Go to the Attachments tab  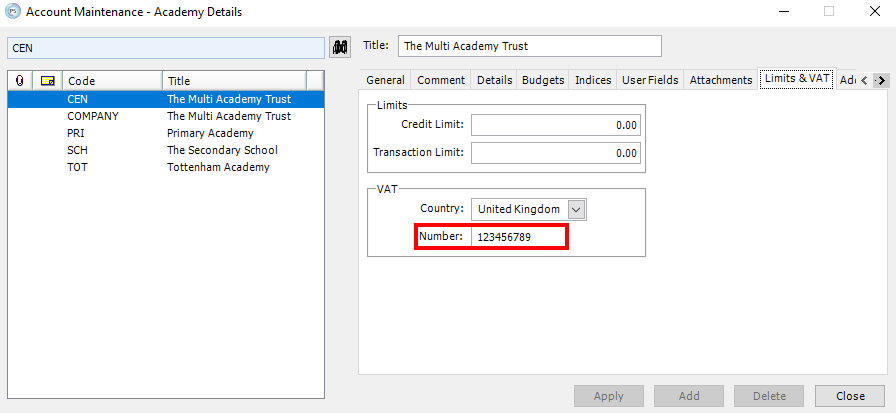tap(720, 80)
